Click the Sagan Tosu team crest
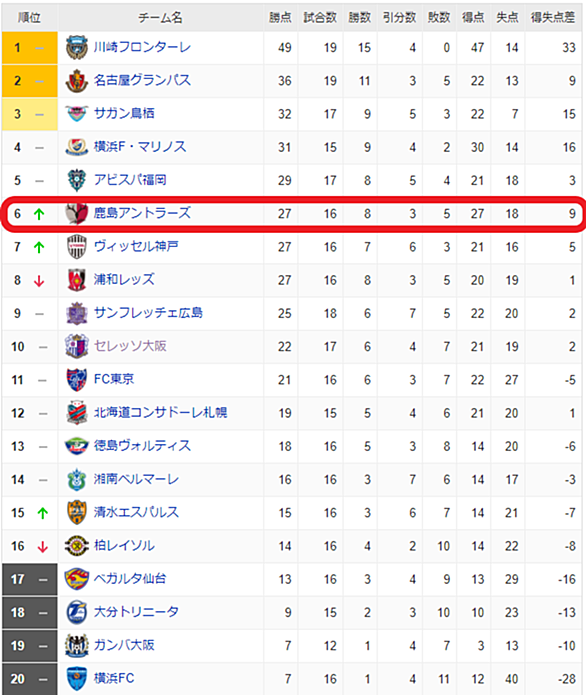Image resolution: width=586 pixels, height=695 pixels. [76, 114]
